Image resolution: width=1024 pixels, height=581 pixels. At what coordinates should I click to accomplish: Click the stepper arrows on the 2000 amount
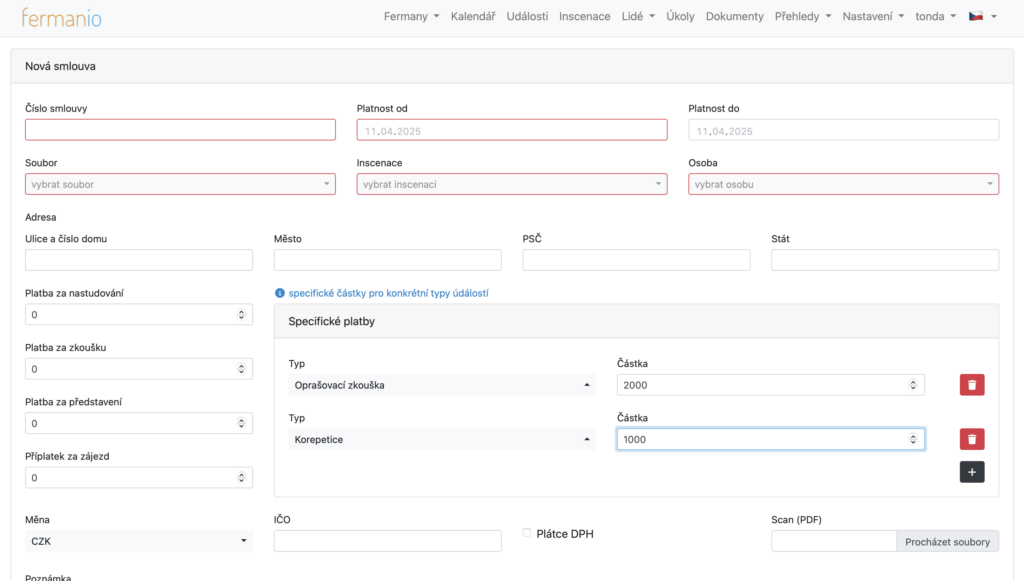point(913,385)
